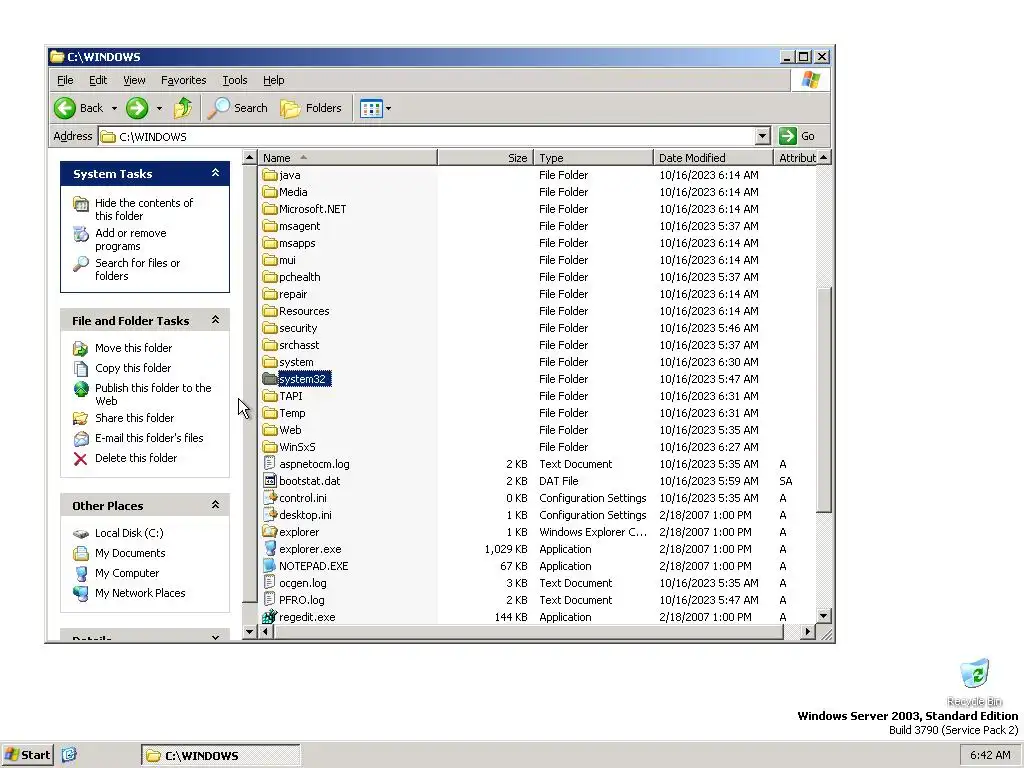Open the Favorites menu

tap(184, 80)
